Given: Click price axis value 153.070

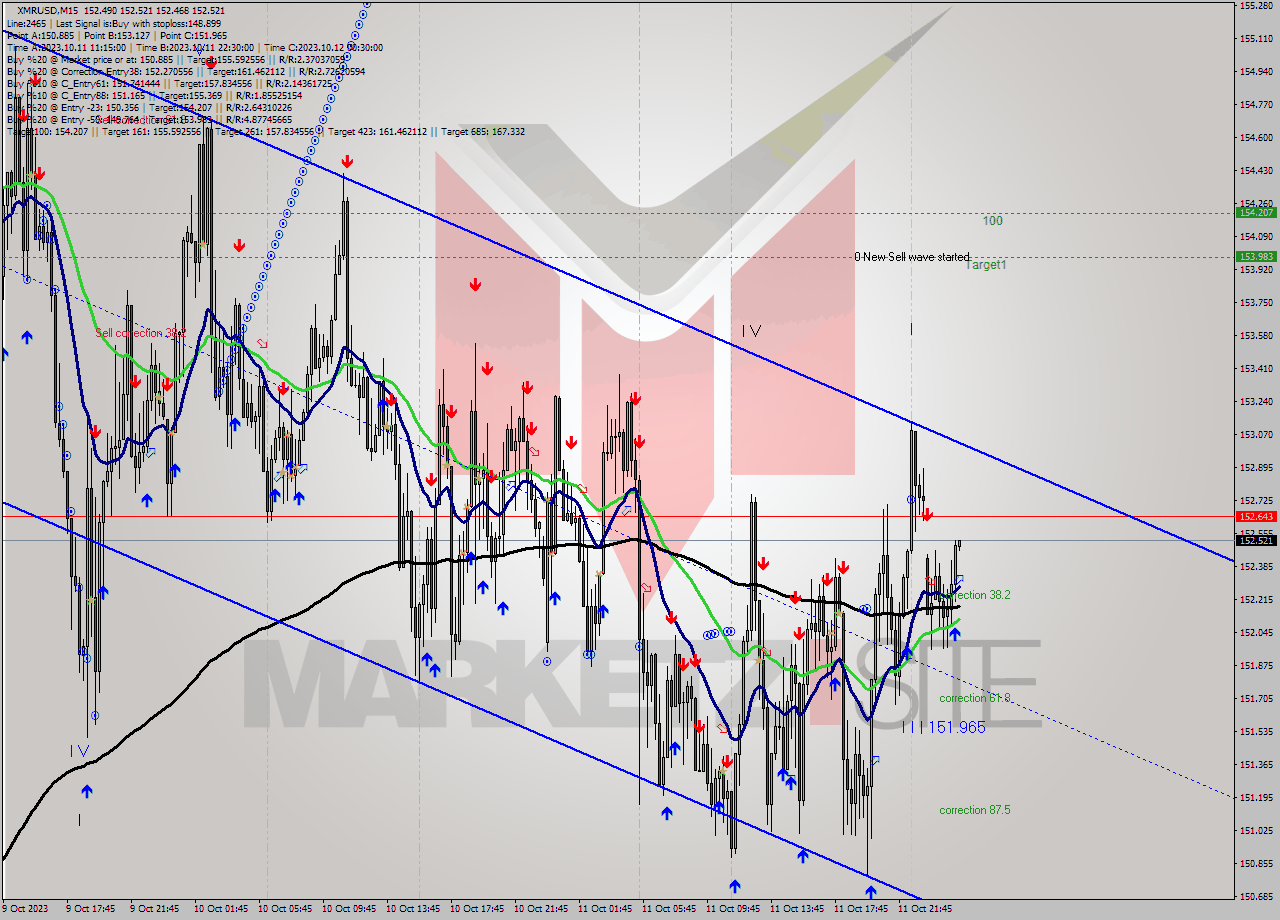Looking at the screenshot, I should (1257, 434).
